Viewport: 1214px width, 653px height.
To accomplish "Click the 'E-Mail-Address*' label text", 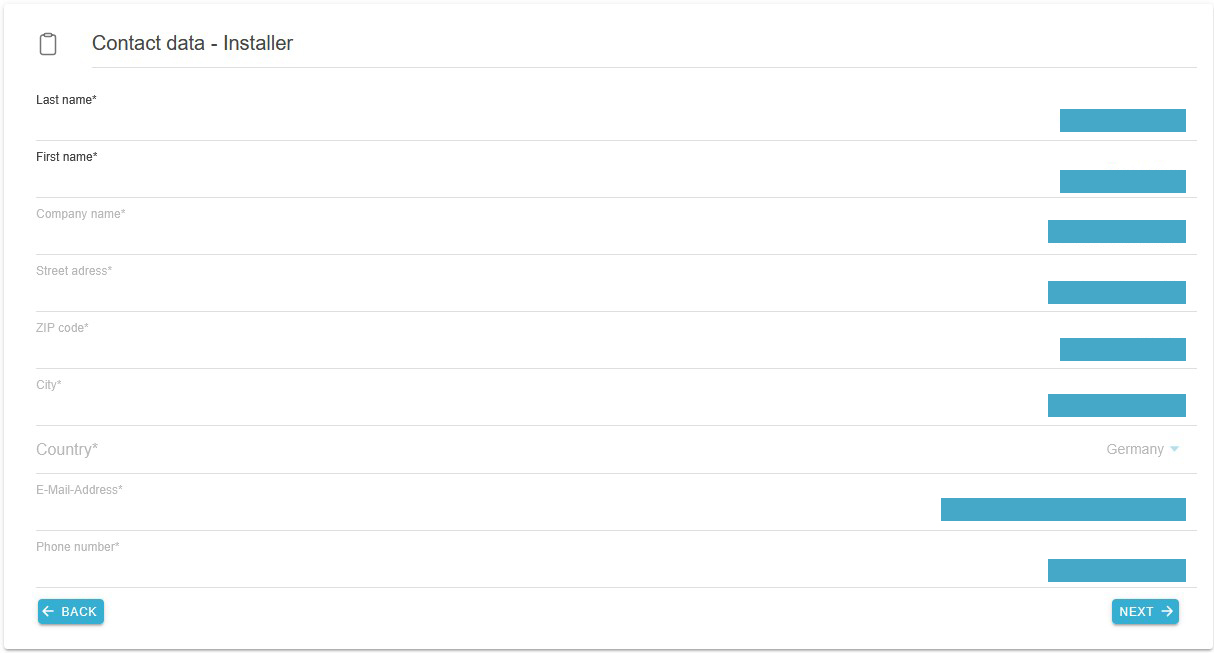I will pos(79,490).
